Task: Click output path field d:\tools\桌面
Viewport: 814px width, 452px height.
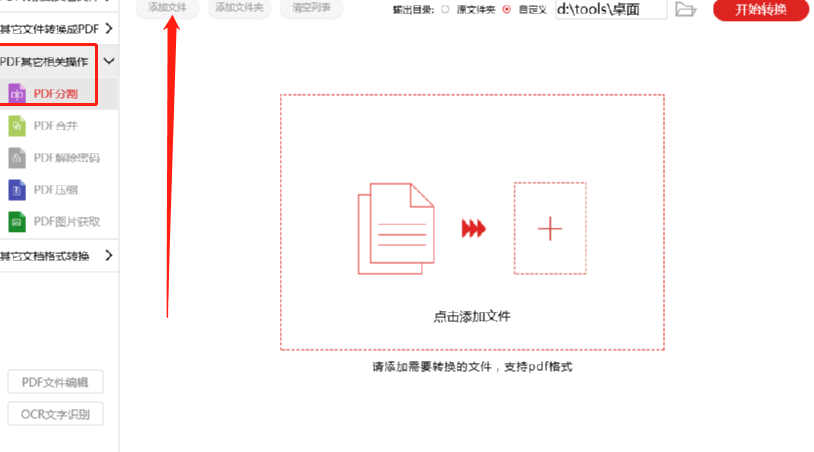Action: (611, 9)
